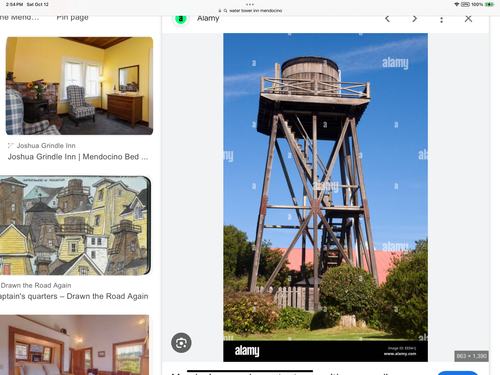500x375 pixels.
Task: Open the yellow room Joshua Grindle thumbnail
Action: point(79,86)
